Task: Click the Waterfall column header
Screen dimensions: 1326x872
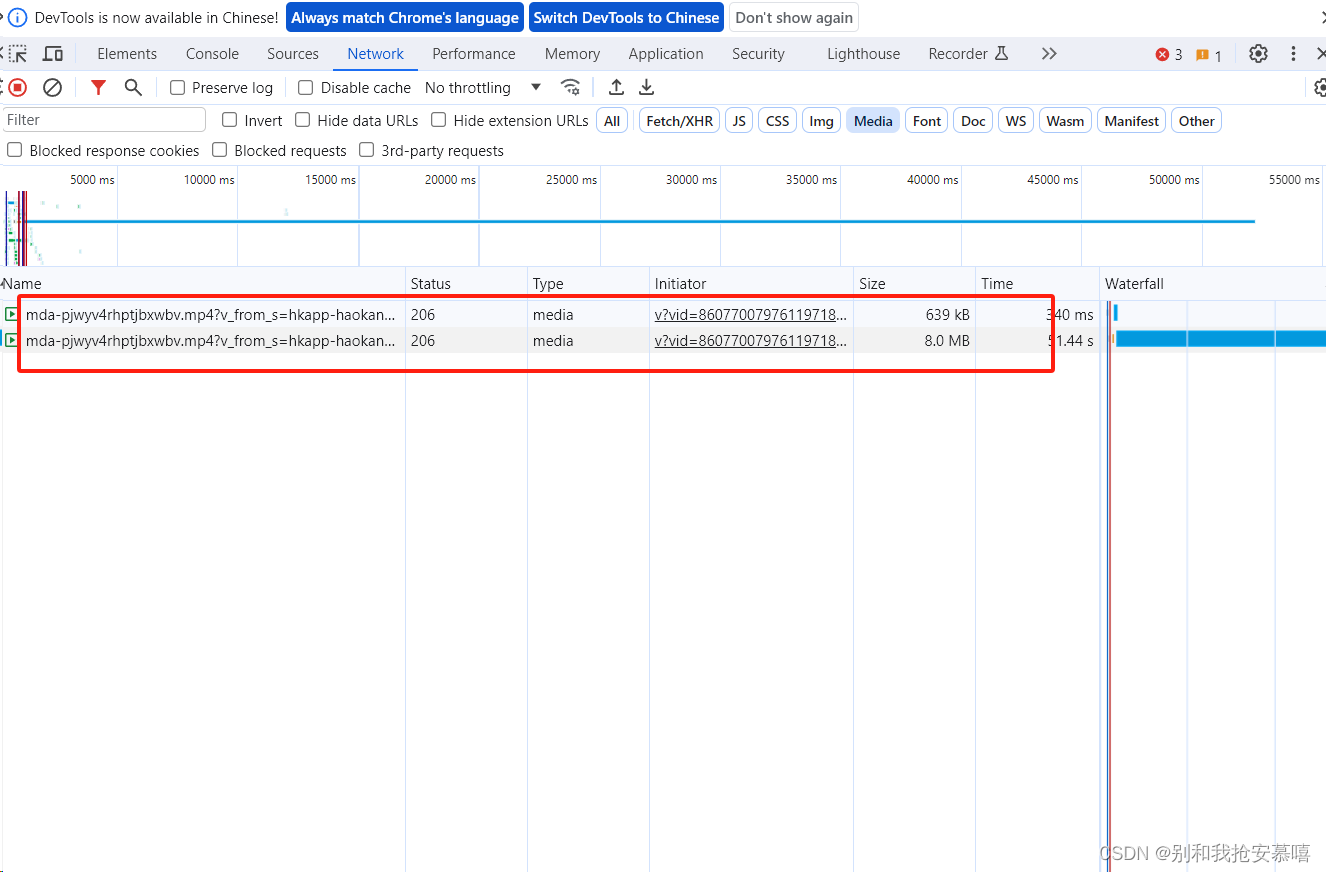Action: click(1213, 284)
